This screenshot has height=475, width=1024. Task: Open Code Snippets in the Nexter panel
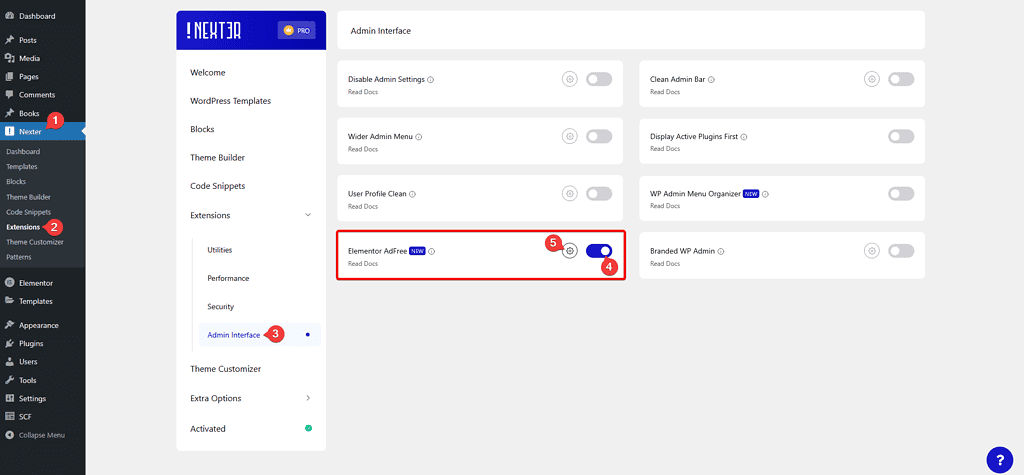(x=217, y=186)
